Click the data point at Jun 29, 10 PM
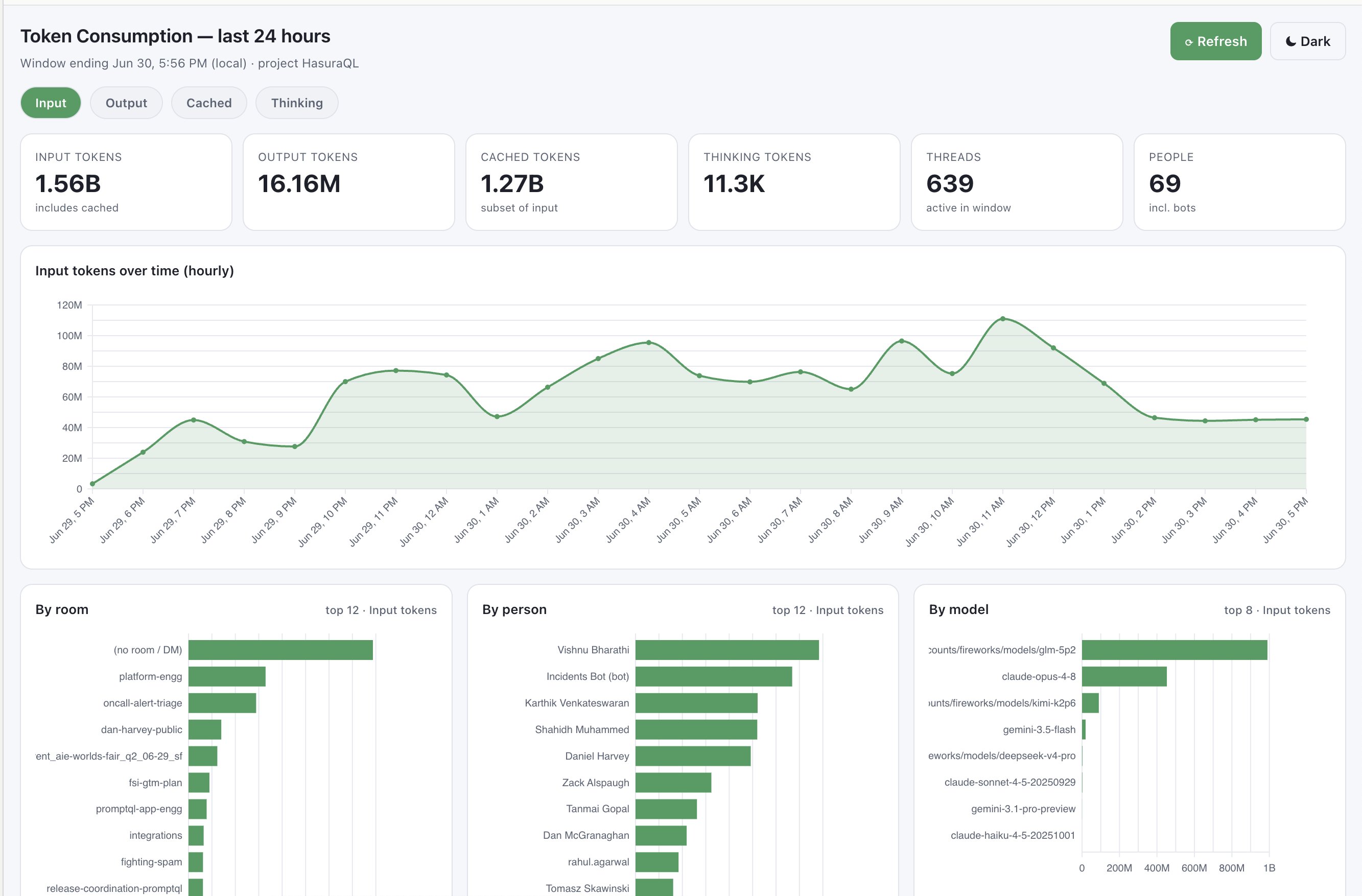 click(345, 382)
